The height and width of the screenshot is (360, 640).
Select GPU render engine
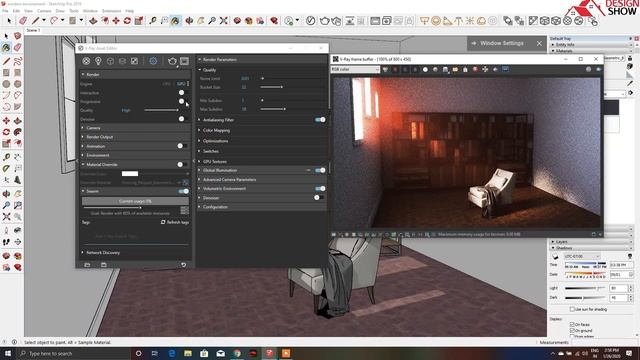181,84
